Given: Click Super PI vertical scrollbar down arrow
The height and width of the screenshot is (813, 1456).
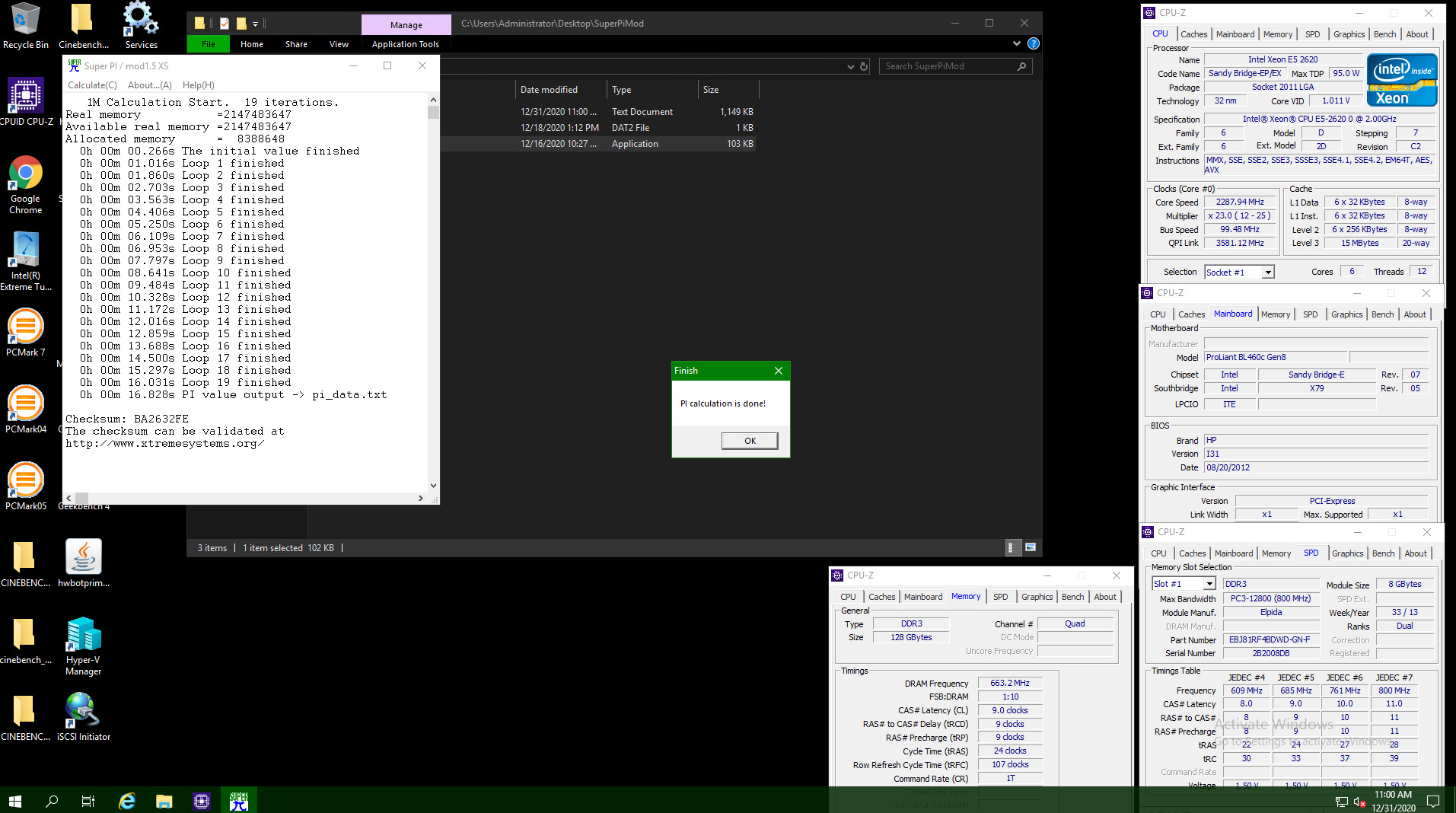Looking at the screenshot, I should coord(433,486).
